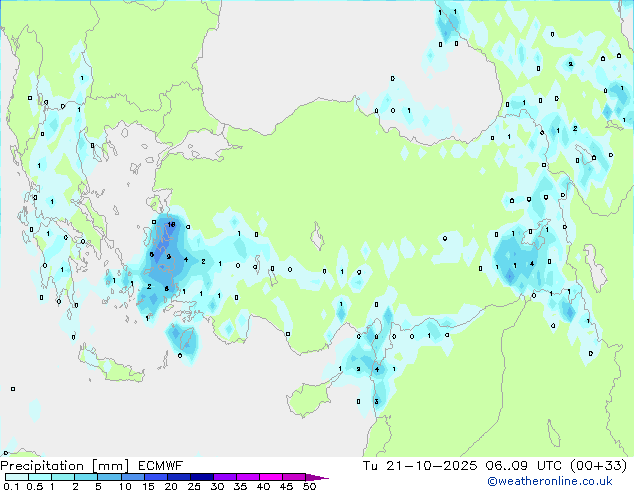Select the 2–5 mm light blue legend swatch

pos(87,477)
